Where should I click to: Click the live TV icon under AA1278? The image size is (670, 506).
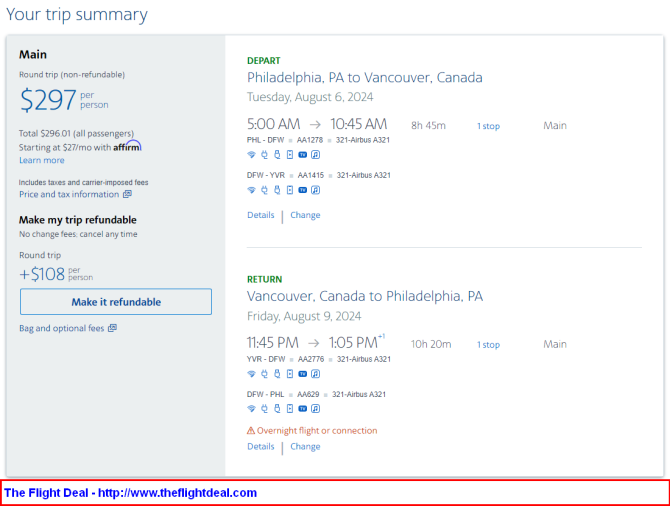(303, 155)
